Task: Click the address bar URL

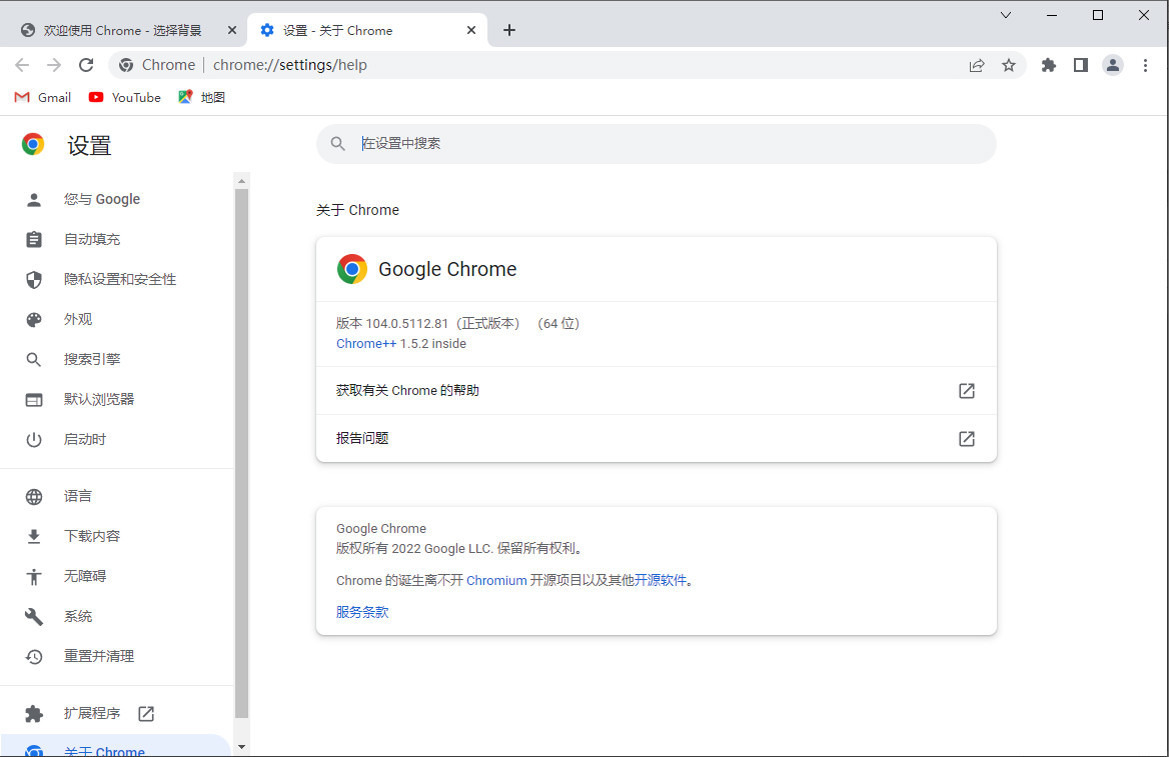Action: pos(290,65)
